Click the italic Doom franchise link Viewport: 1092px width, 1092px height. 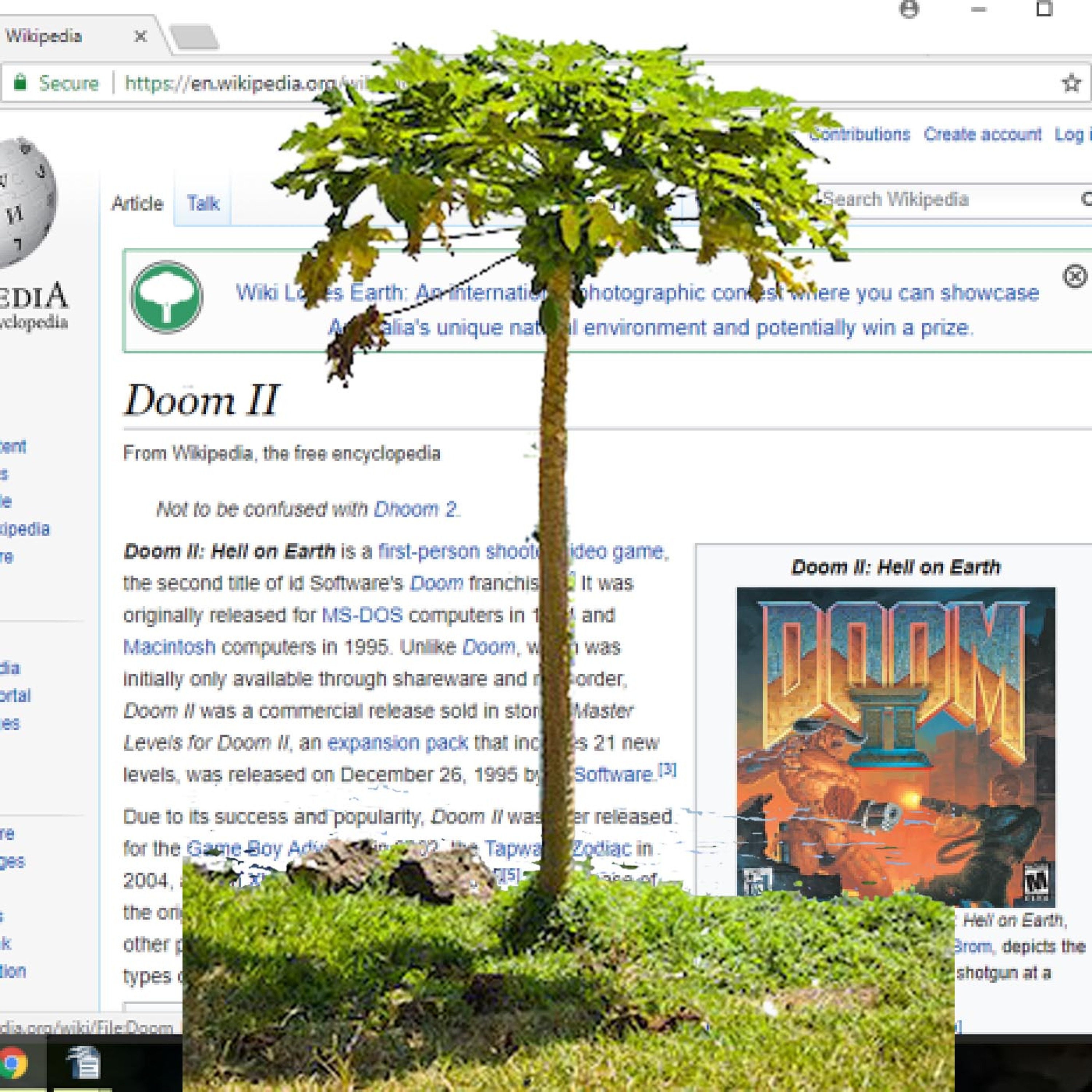436,583
